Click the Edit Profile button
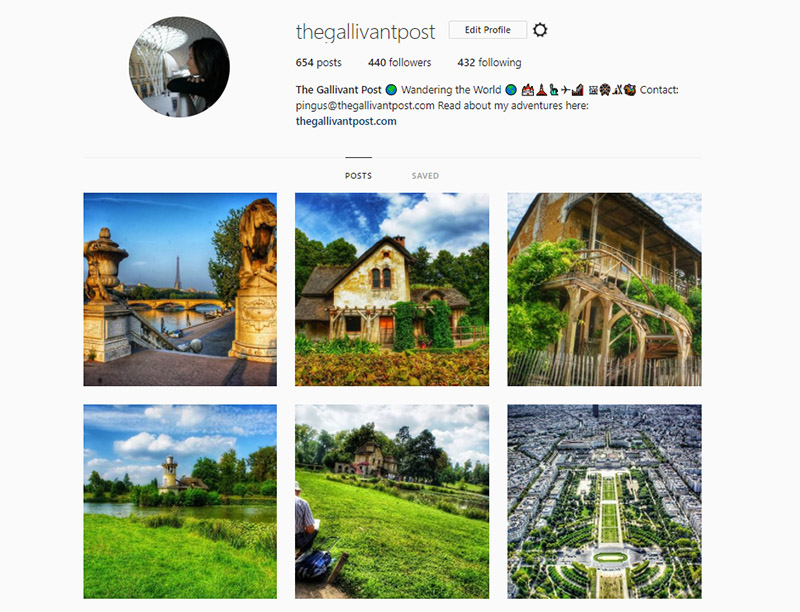The width and height of the screenshot is (800, 612). click(487, 30)
